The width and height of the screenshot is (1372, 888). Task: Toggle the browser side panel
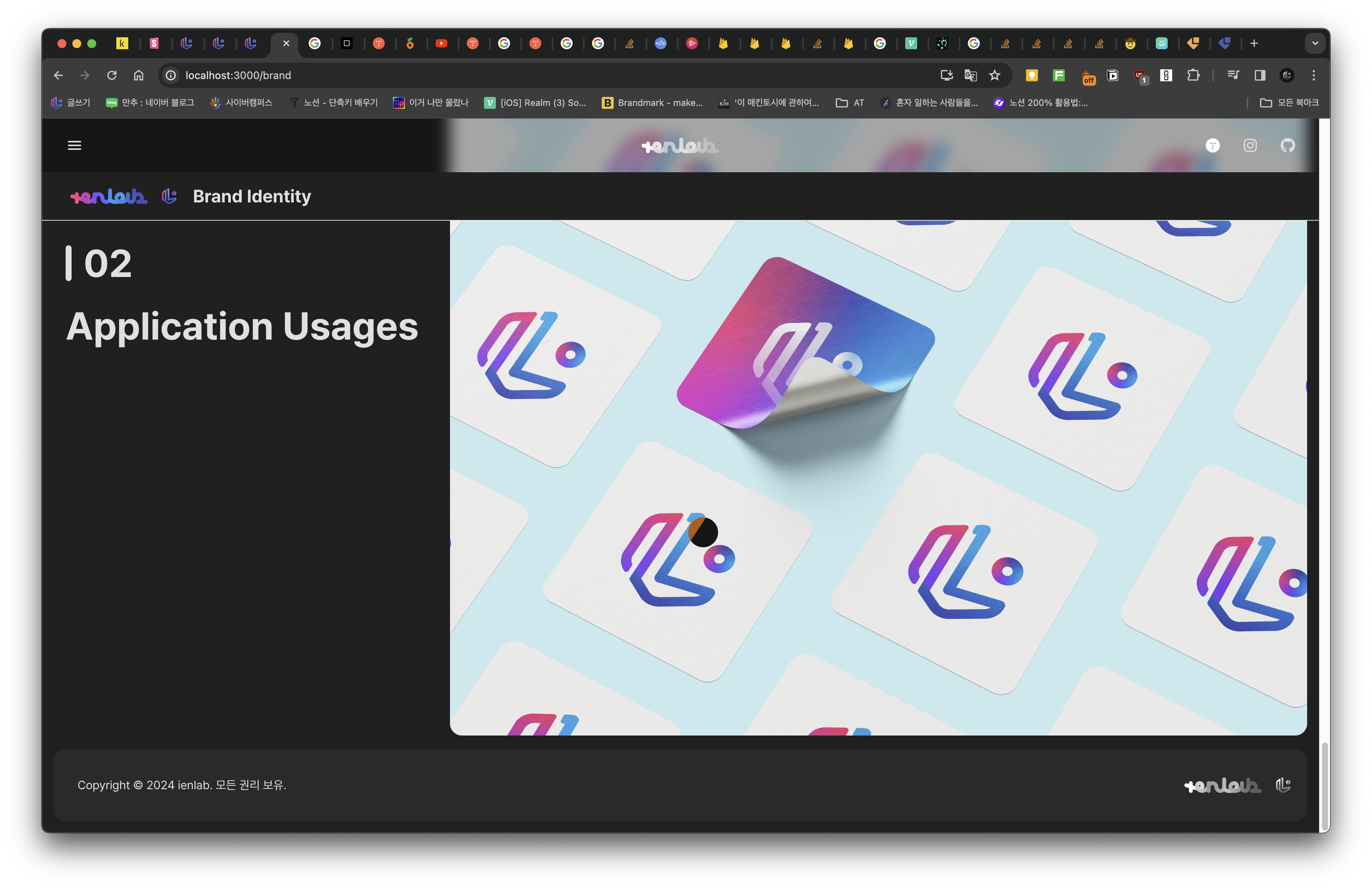click(x=1259, y=75)
